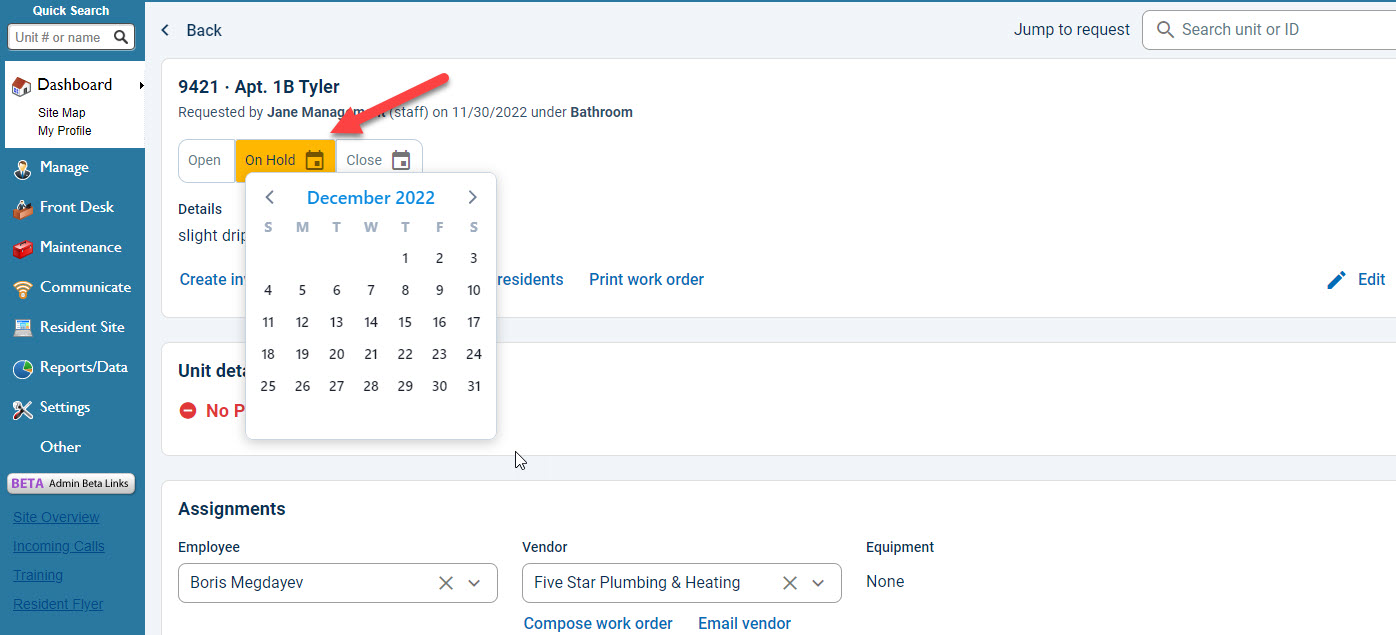Clear the Five Star Plumbing vendor selection
1396x635 pixels.
[790, 583]
